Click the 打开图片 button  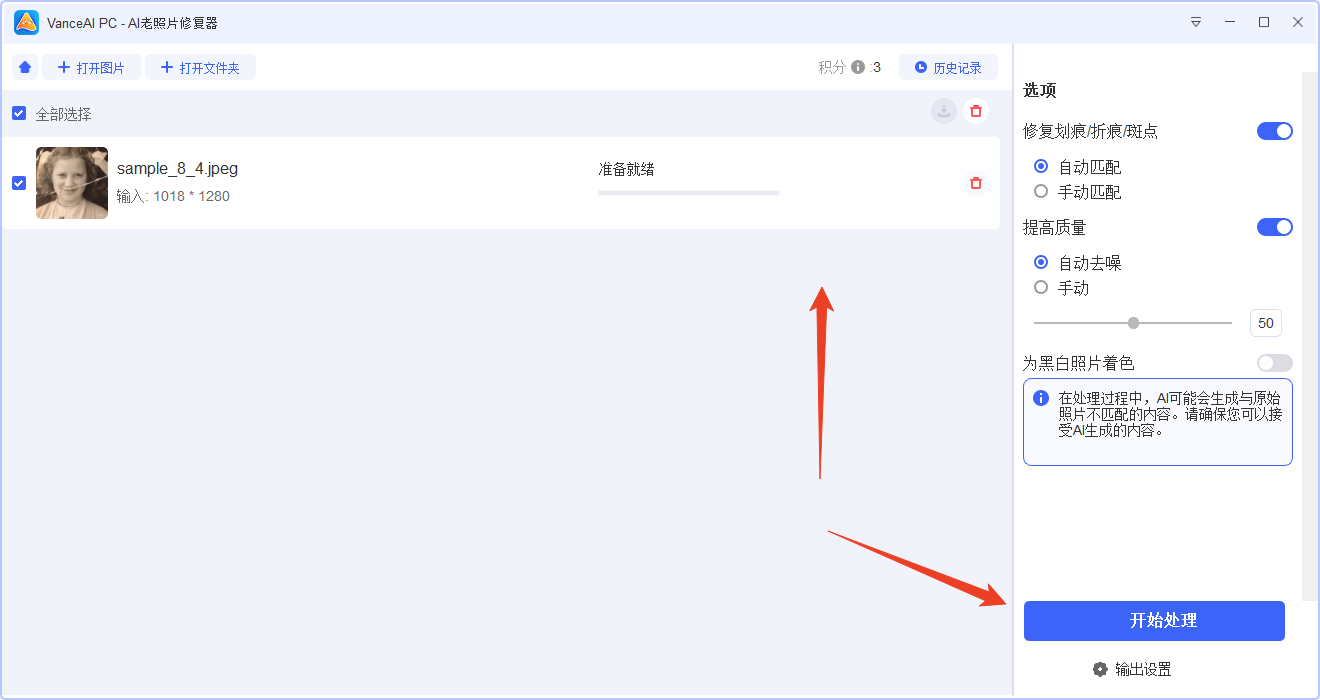(x=91, y=66)
